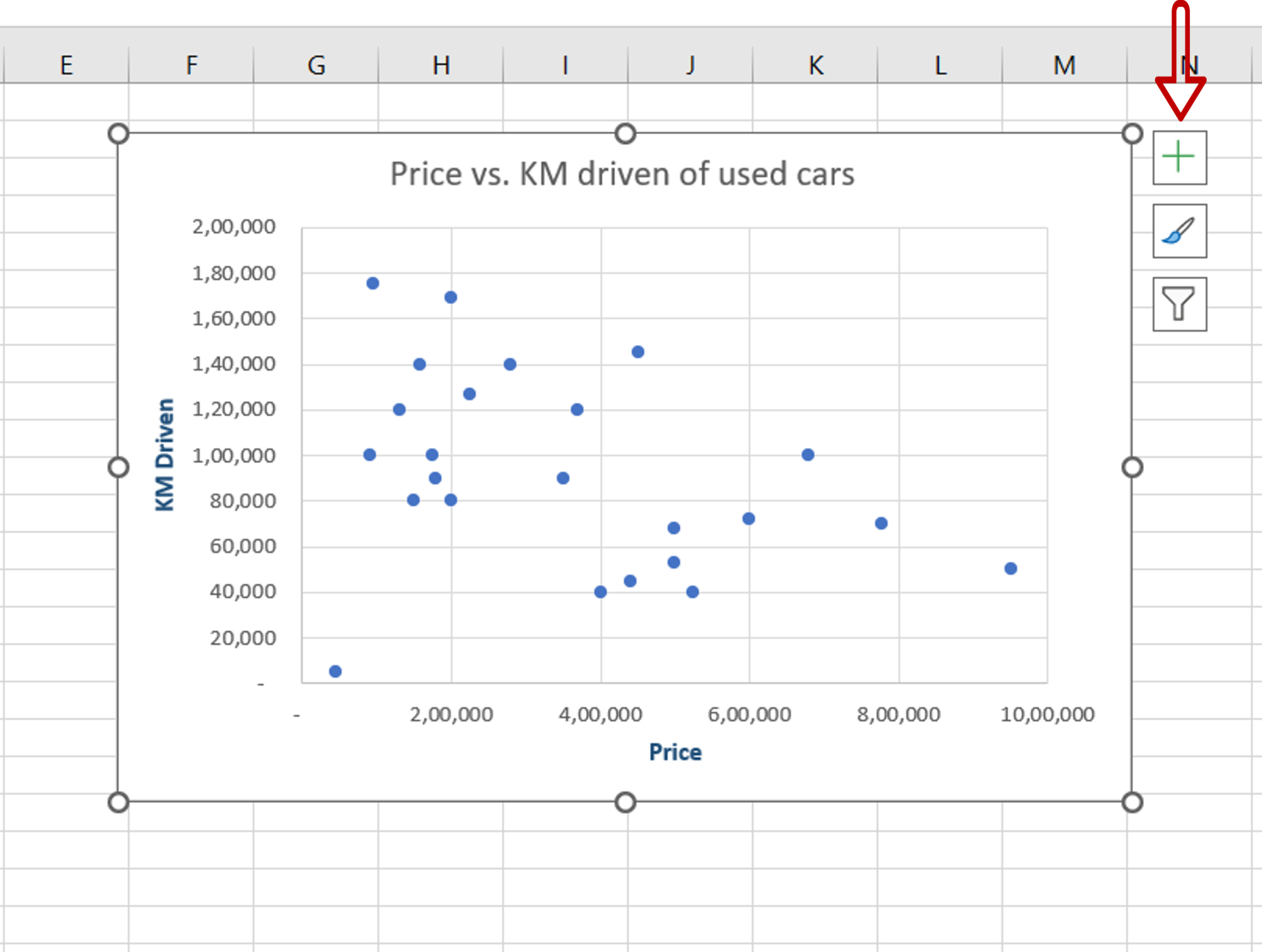The width and height of the screenshot is (1262, 952).
Task: Open the Chart Filters funnel button
Action: [x=1179, y=304]
